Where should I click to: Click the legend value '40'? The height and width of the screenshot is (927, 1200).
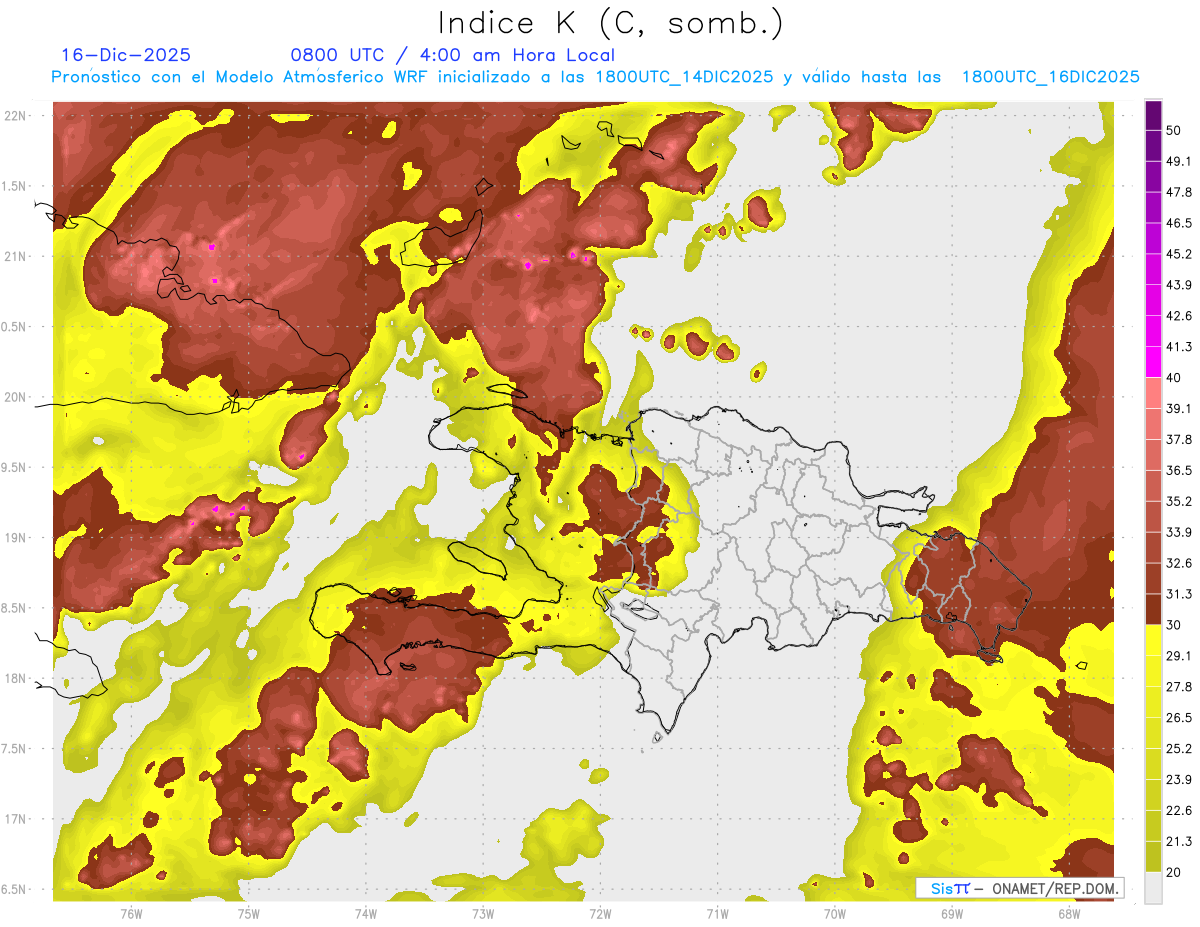click(x=1174, y=378)
